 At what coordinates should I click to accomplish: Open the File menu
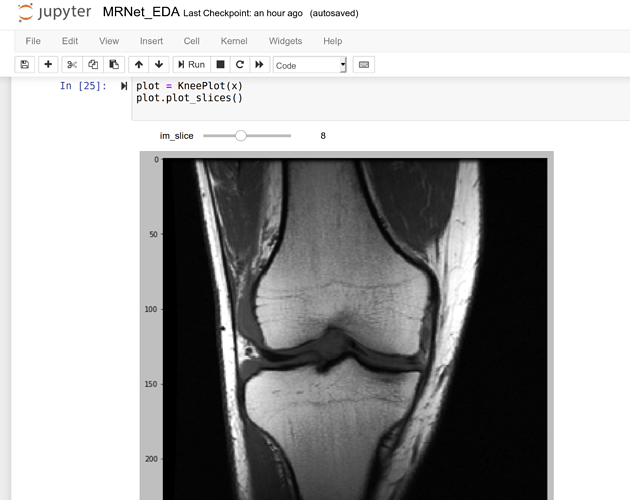pyautogui.click(x=33, y=41)
